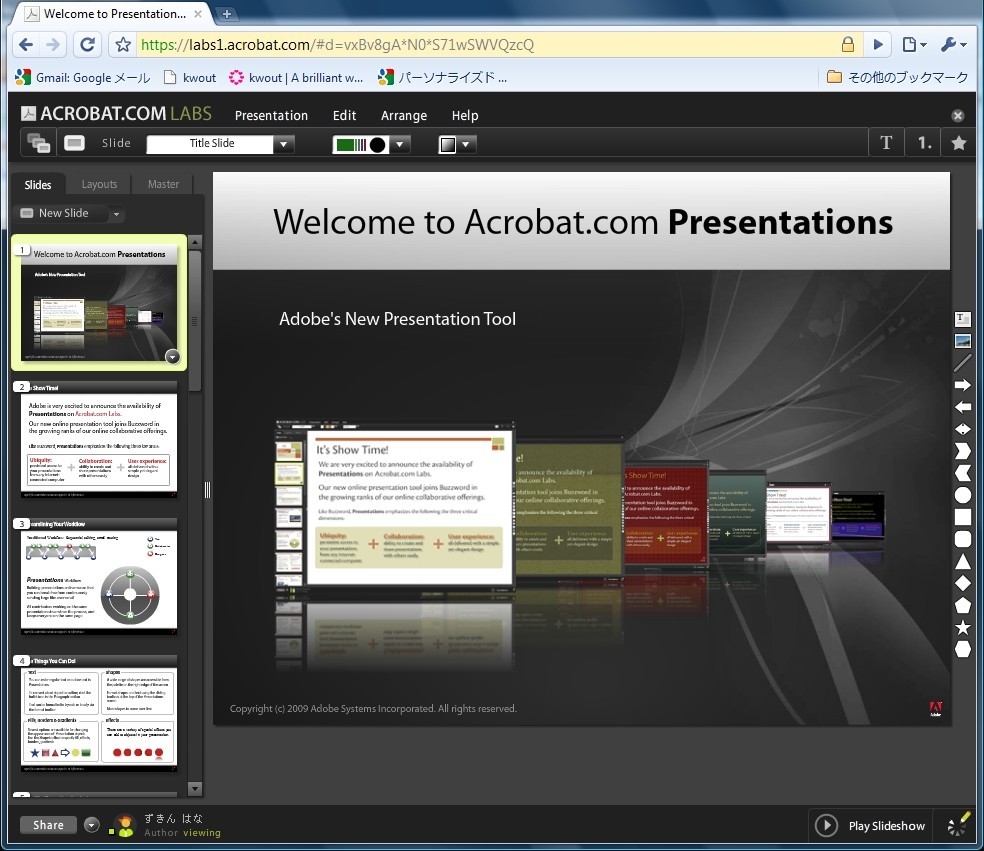Open Gmail bookmark in bookmarks bar

(x=83, y=78)
